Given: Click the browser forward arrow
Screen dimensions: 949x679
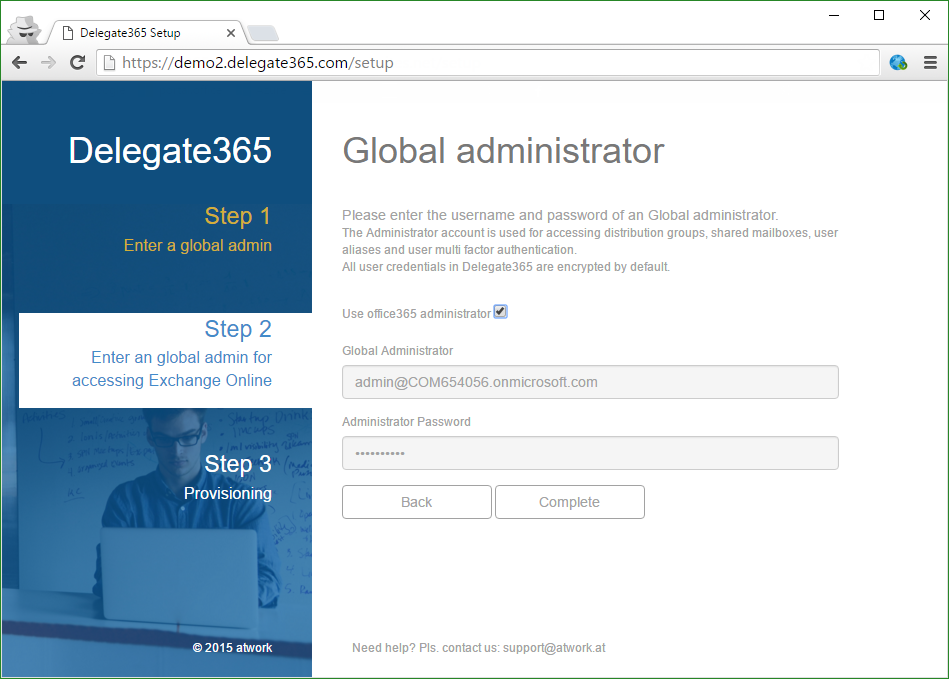Looking at the screenshot, I should click(x=48, y=62).
